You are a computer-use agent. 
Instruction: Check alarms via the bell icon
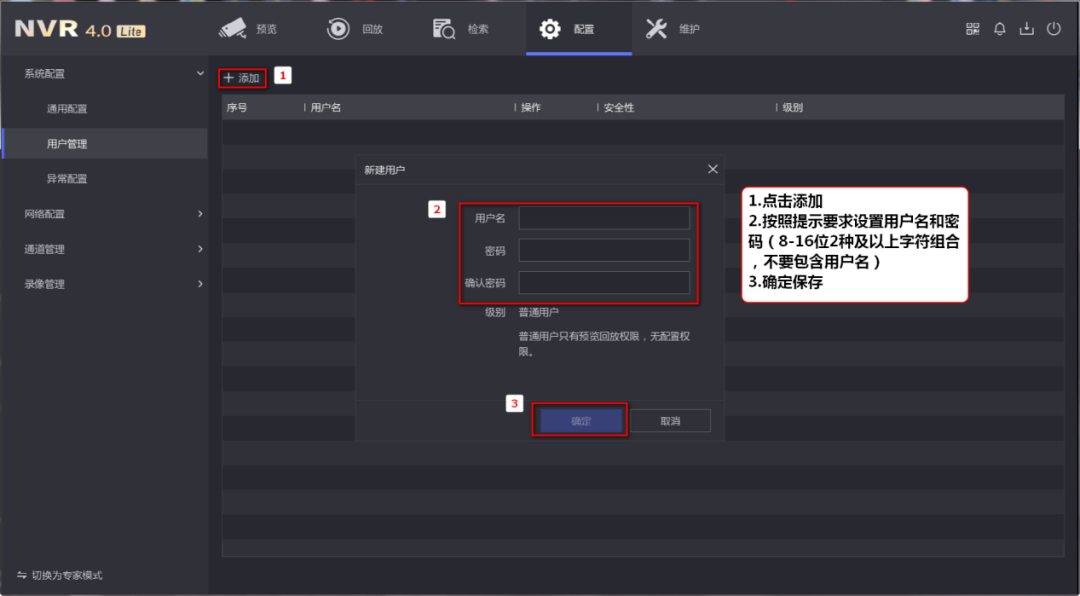[999, 29]
